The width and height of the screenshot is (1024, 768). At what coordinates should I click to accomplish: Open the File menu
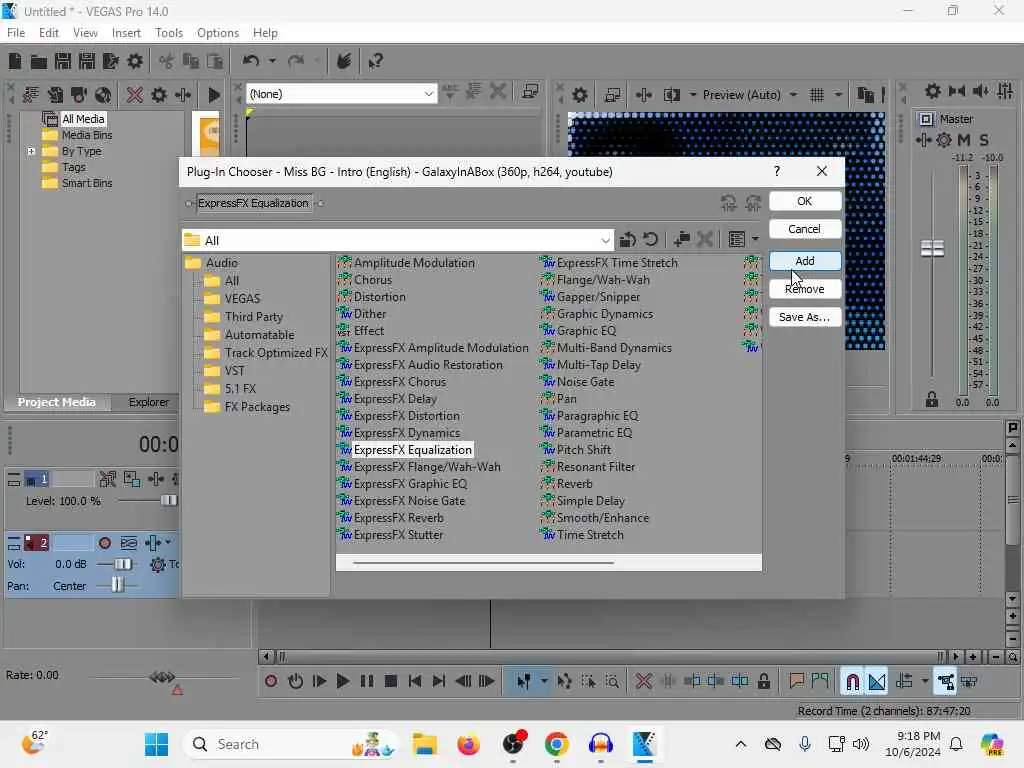click(16, 33)
